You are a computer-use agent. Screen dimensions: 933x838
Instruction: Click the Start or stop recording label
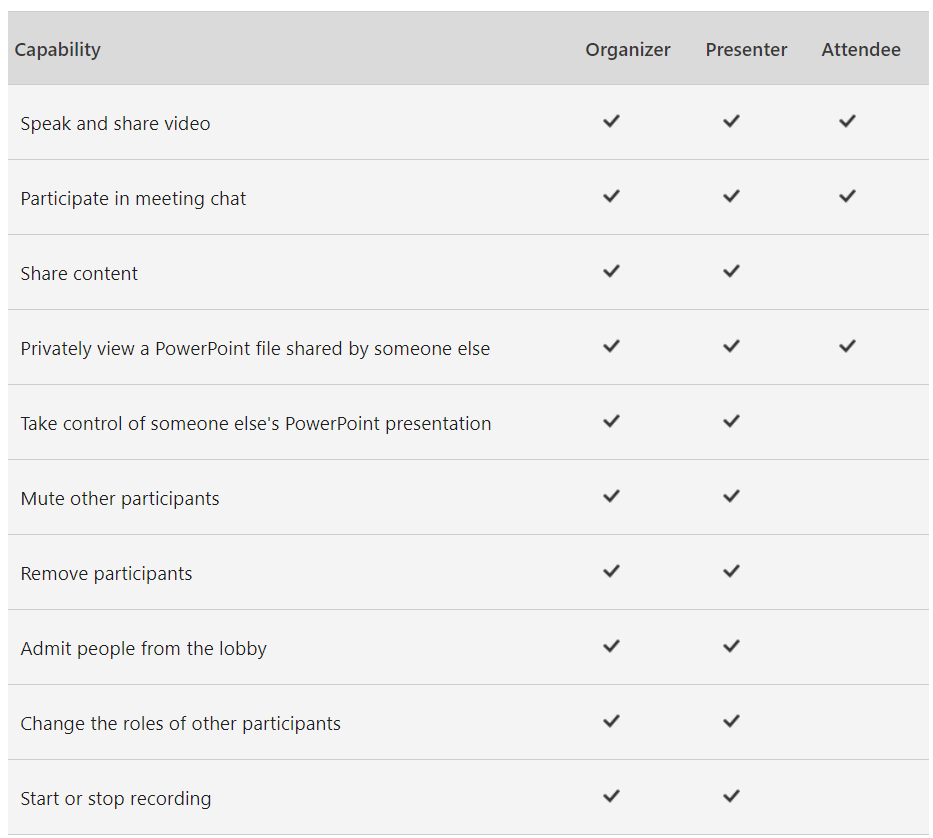(115, 799)
